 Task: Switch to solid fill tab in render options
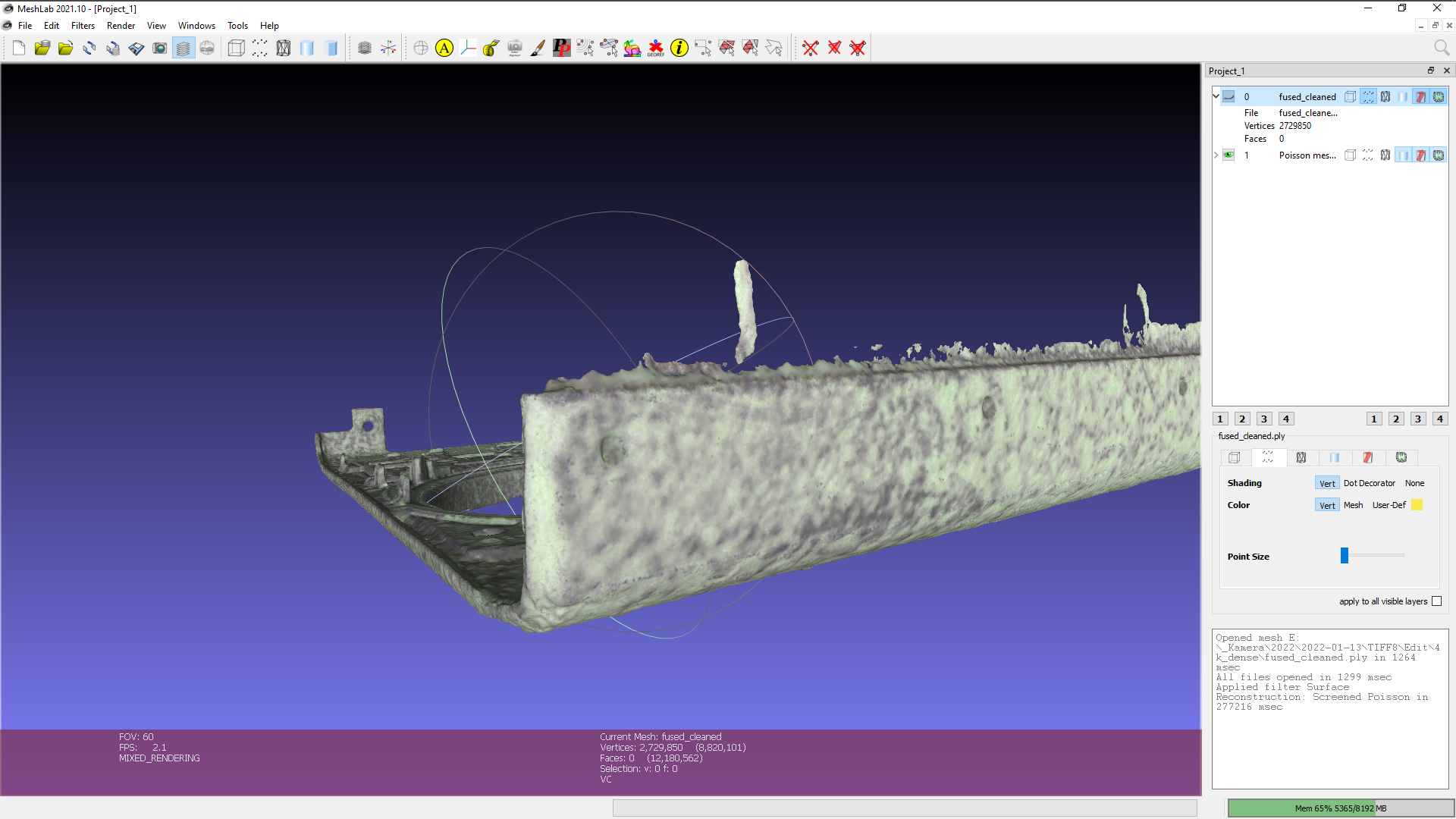click(x=1335, y=457)
